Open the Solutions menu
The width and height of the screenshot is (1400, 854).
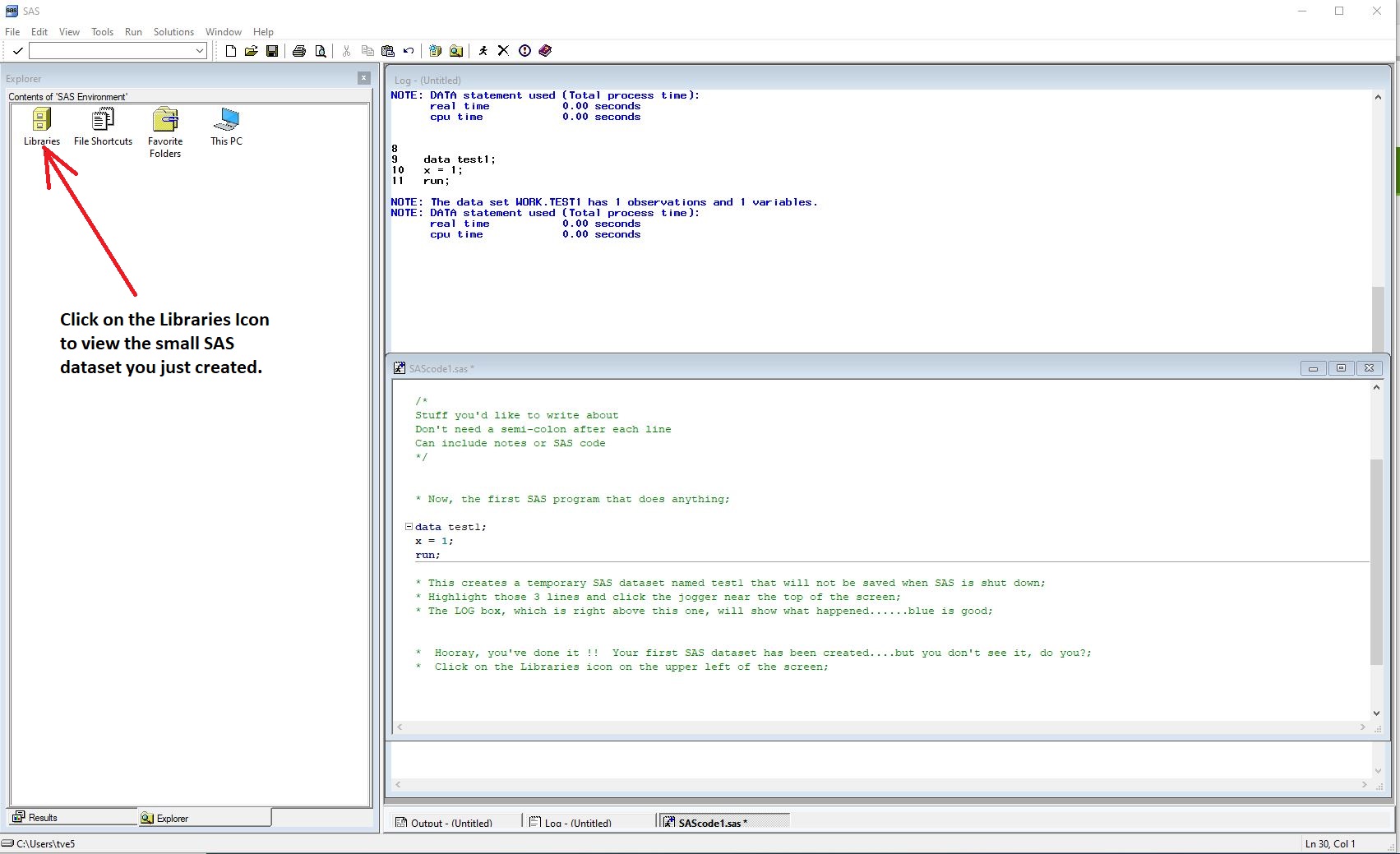coord(173,32)
